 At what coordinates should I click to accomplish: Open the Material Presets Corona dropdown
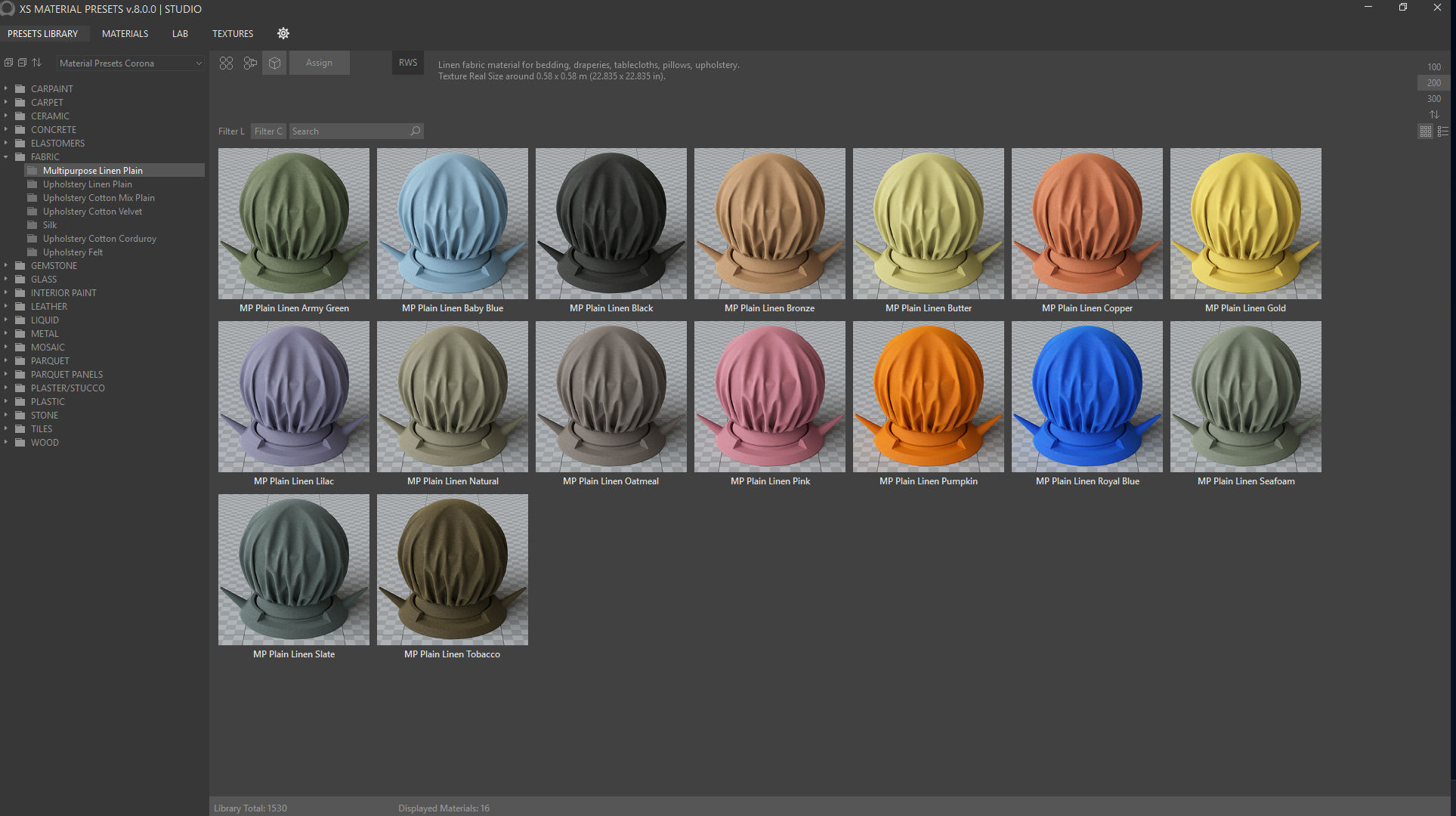(131, 63)
